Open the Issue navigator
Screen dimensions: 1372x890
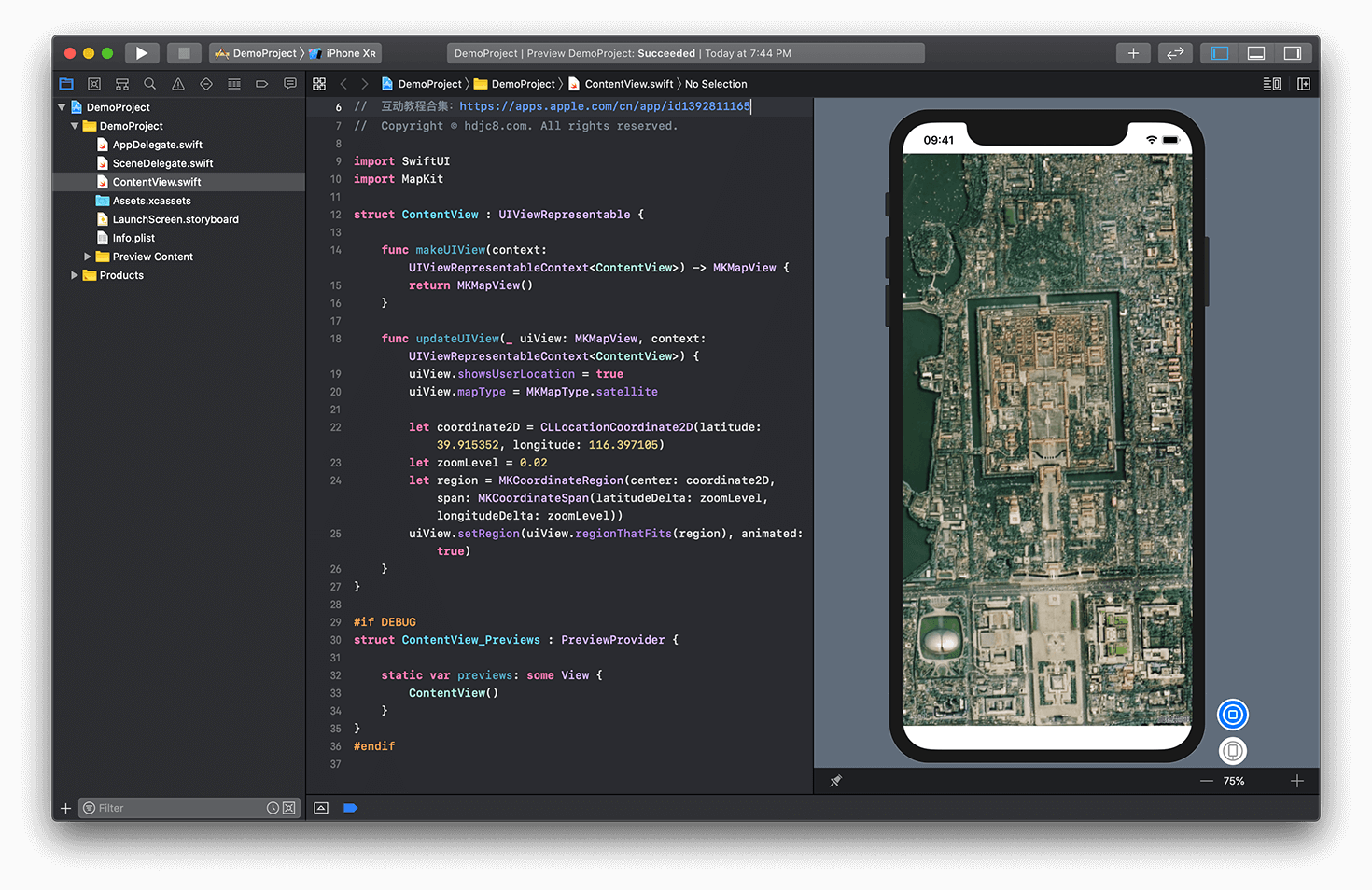point(178,84)
